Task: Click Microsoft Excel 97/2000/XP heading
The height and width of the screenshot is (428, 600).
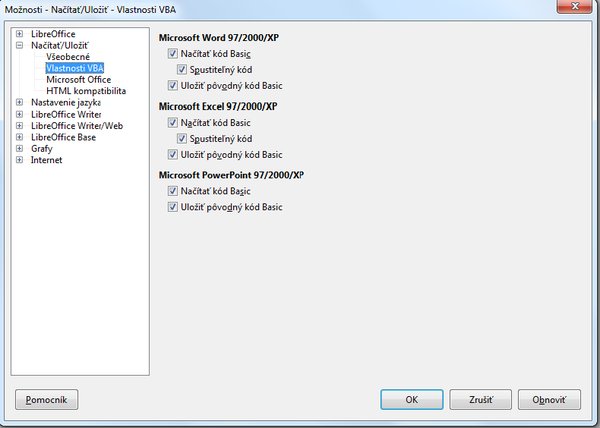Action: click(218, 106)
